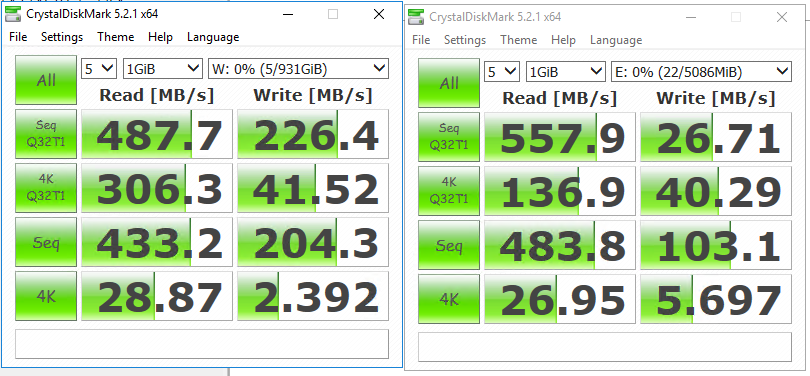Viewport: 810px width, 376px height.
Task: Click 433.2 read result in left window
Action: [157, 242]
